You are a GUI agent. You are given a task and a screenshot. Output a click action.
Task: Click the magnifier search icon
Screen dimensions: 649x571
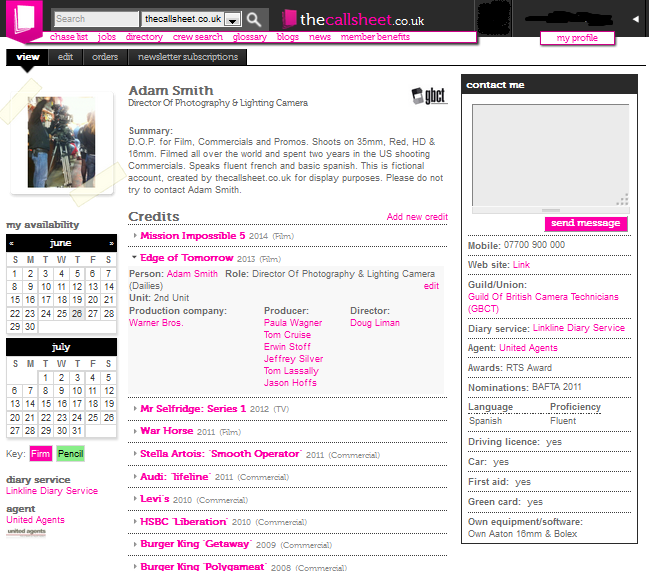(254, 19)
